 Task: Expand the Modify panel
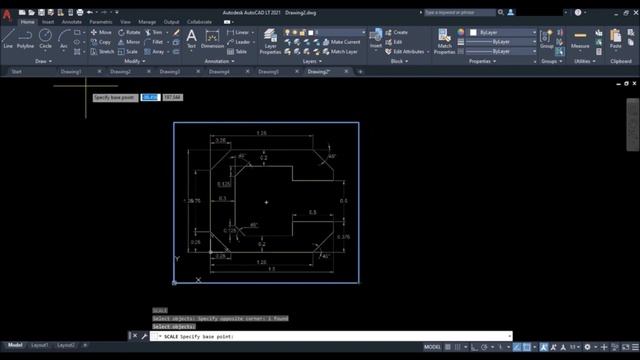(x=134, y=61)
